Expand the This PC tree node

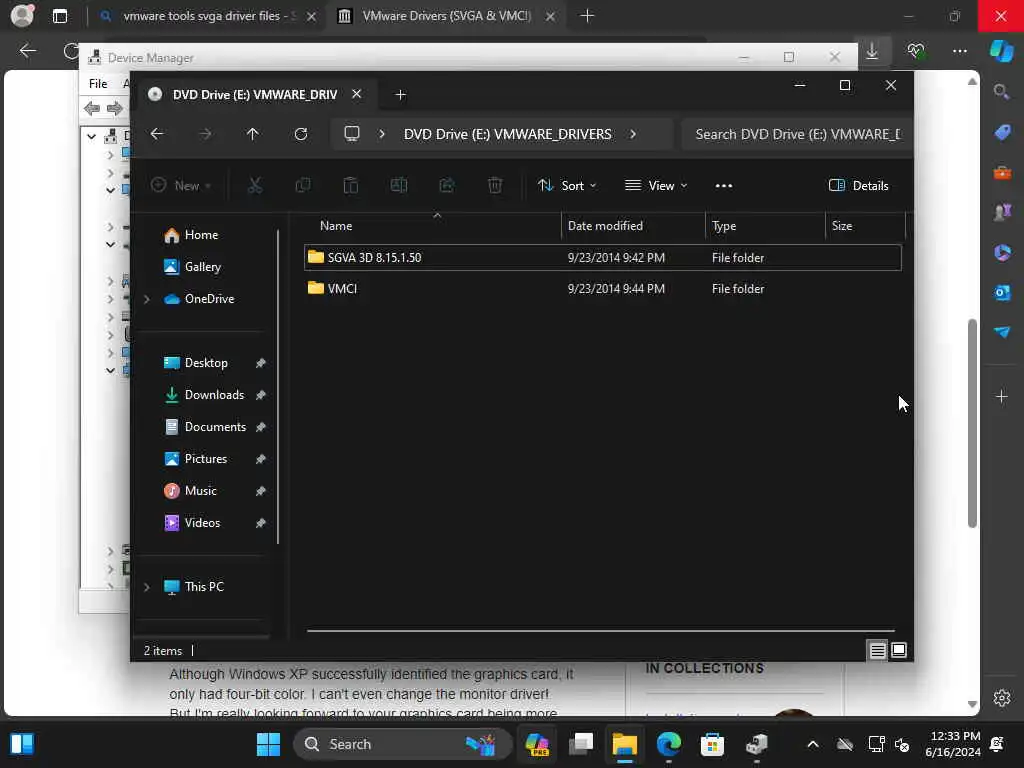[147, 587]
